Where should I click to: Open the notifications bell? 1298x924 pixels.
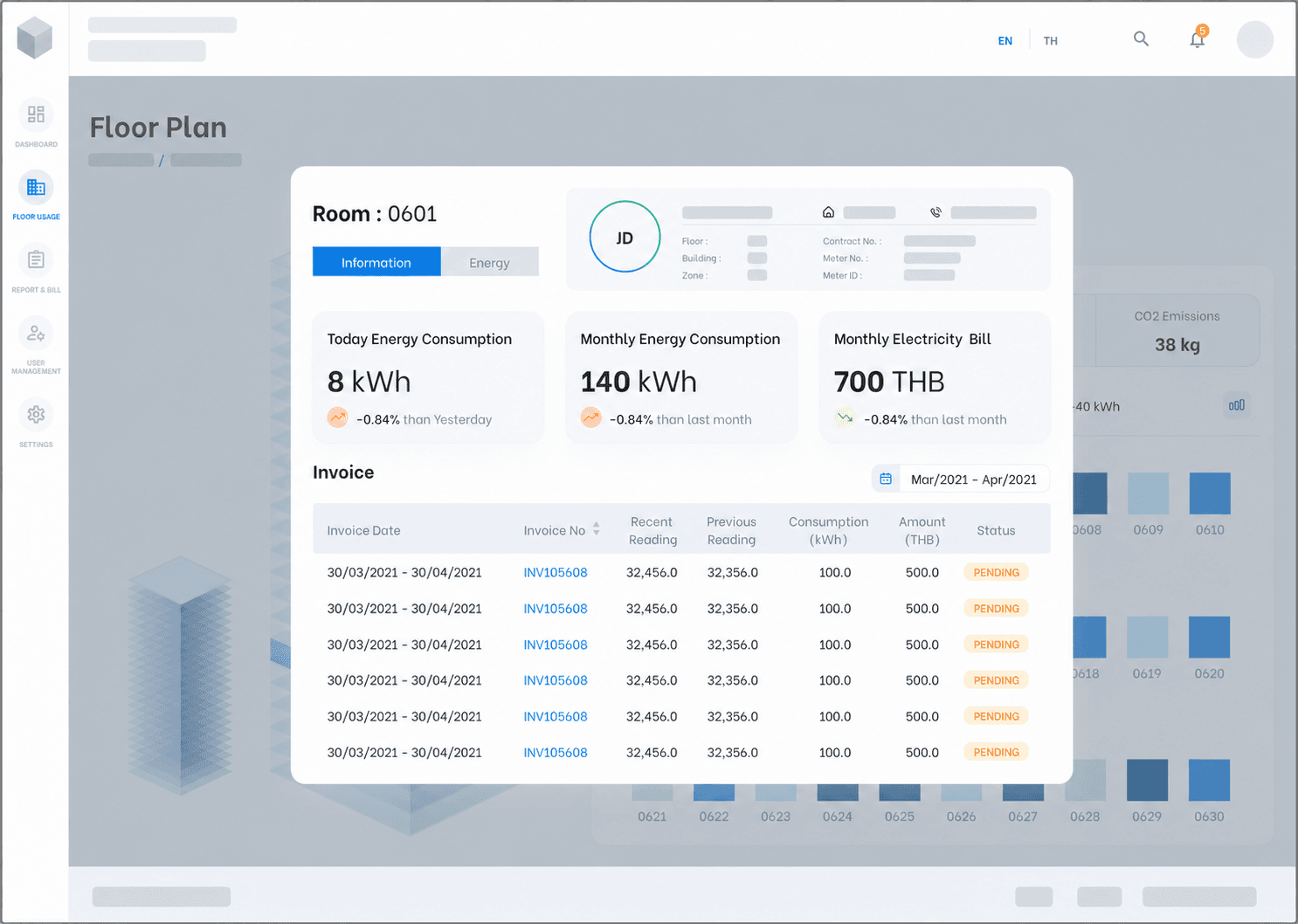click(1198, 38)
